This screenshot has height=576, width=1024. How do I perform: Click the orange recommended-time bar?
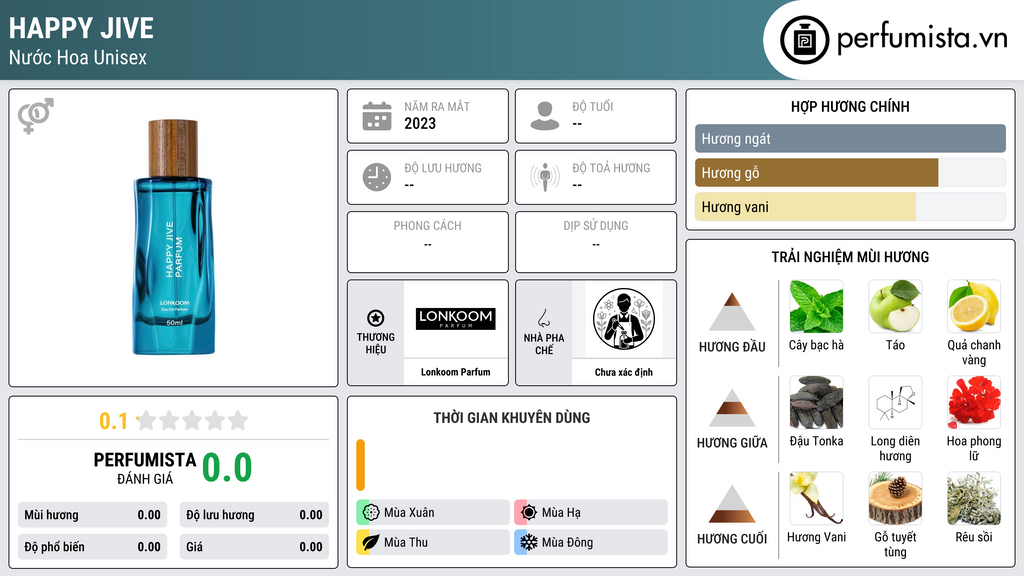[x=360, y=465]
